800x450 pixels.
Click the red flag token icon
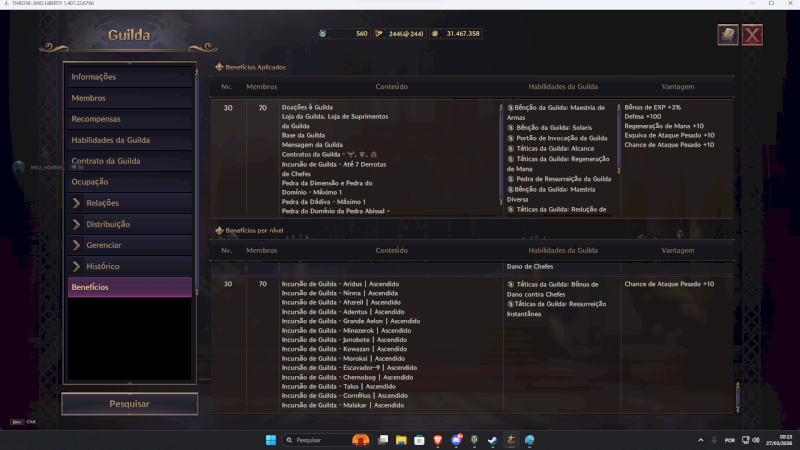(379, 34)
